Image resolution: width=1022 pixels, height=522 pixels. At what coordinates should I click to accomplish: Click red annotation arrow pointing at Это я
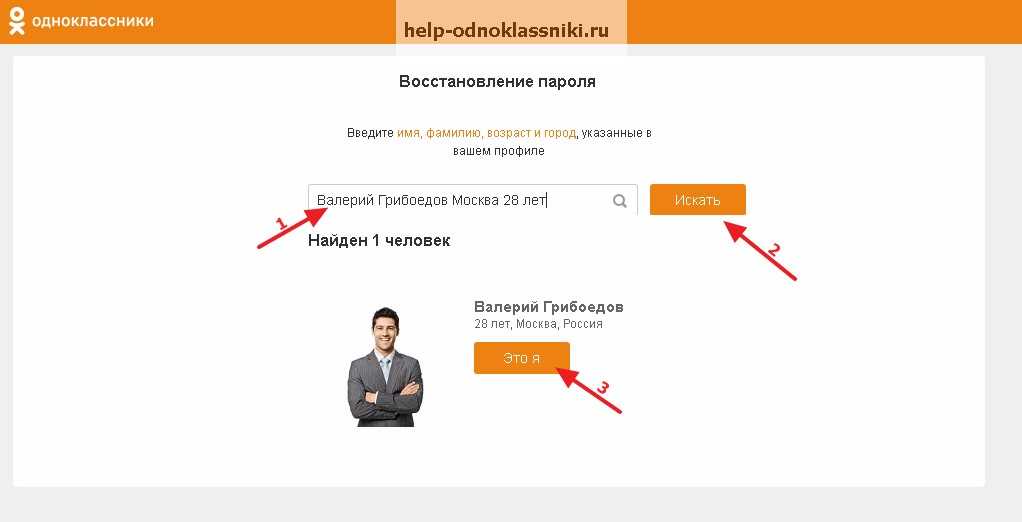589,390
